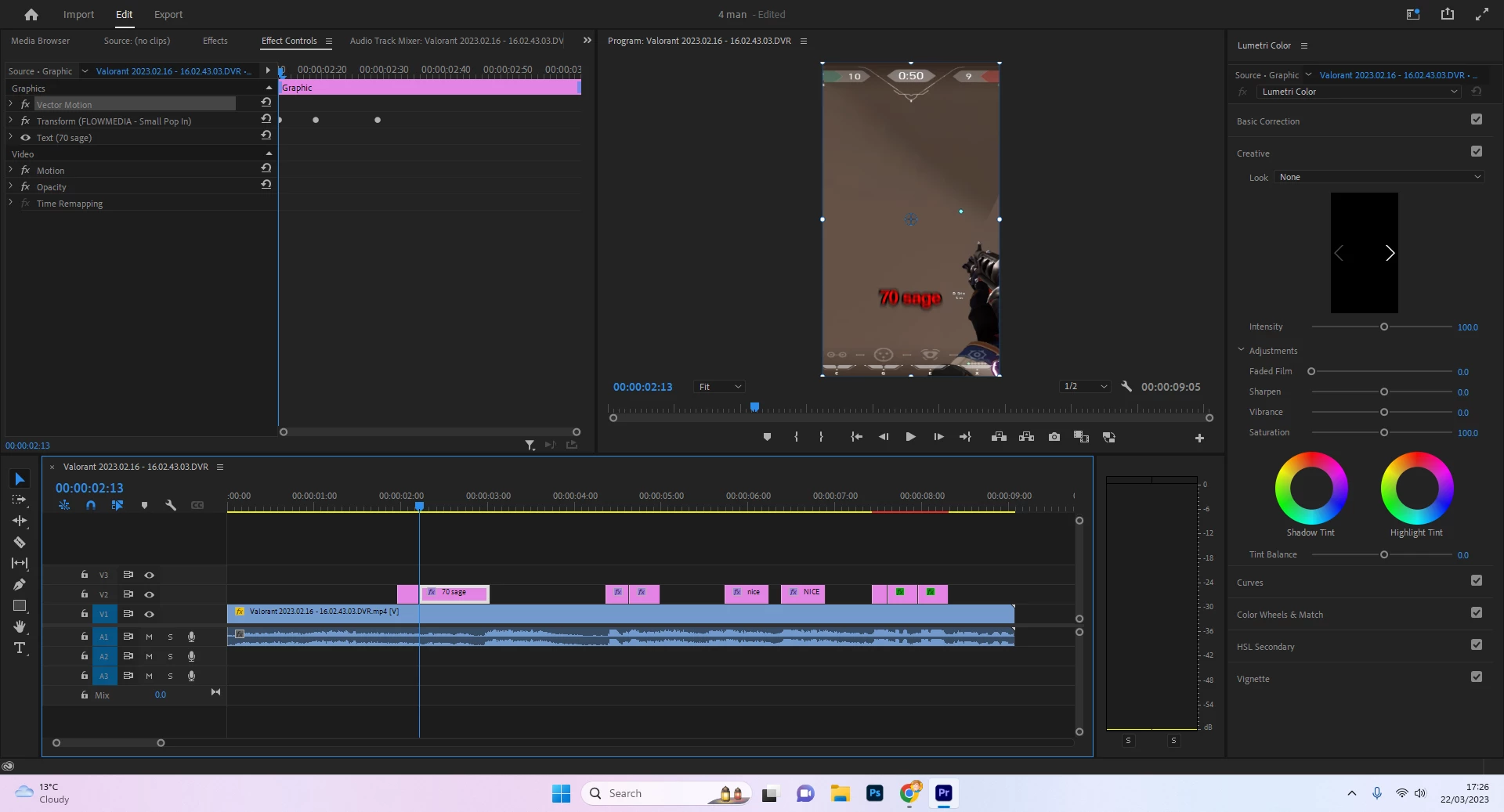
Task: Open the Lumetri Color panel menu
Action: (1304, 45)
